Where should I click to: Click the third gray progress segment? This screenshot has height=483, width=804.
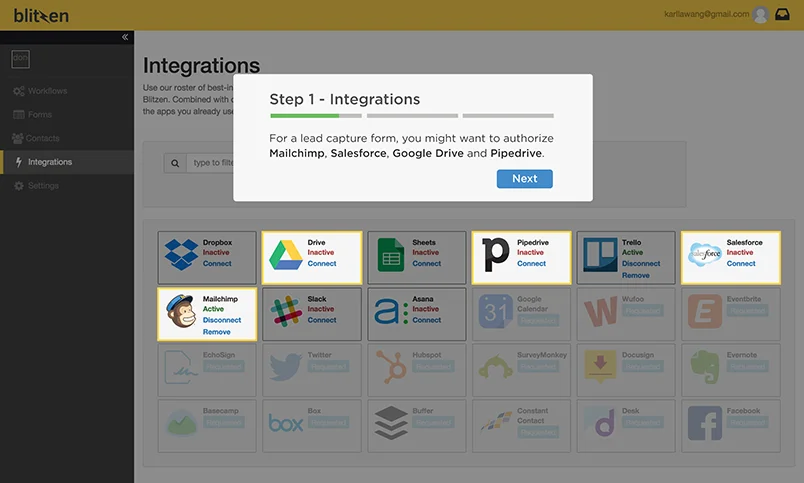coord(508,116)
